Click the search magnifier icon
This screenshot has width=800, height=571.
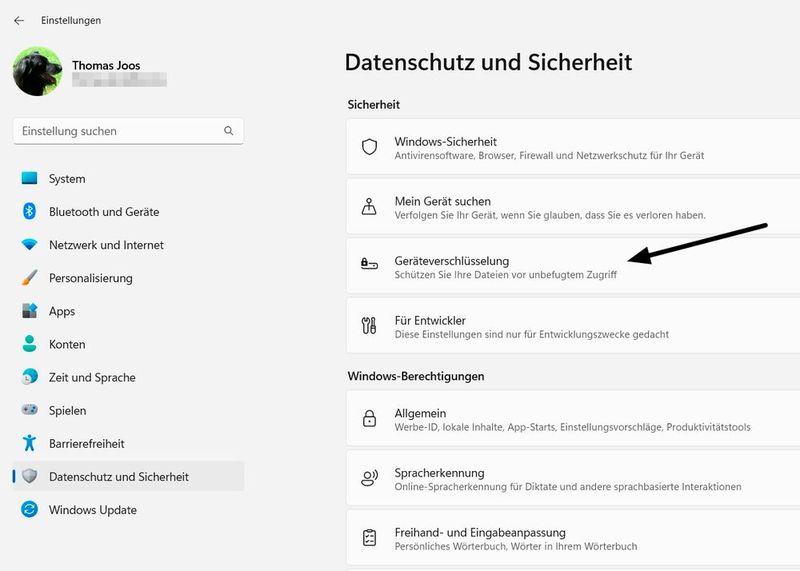(x=229, y=131)
